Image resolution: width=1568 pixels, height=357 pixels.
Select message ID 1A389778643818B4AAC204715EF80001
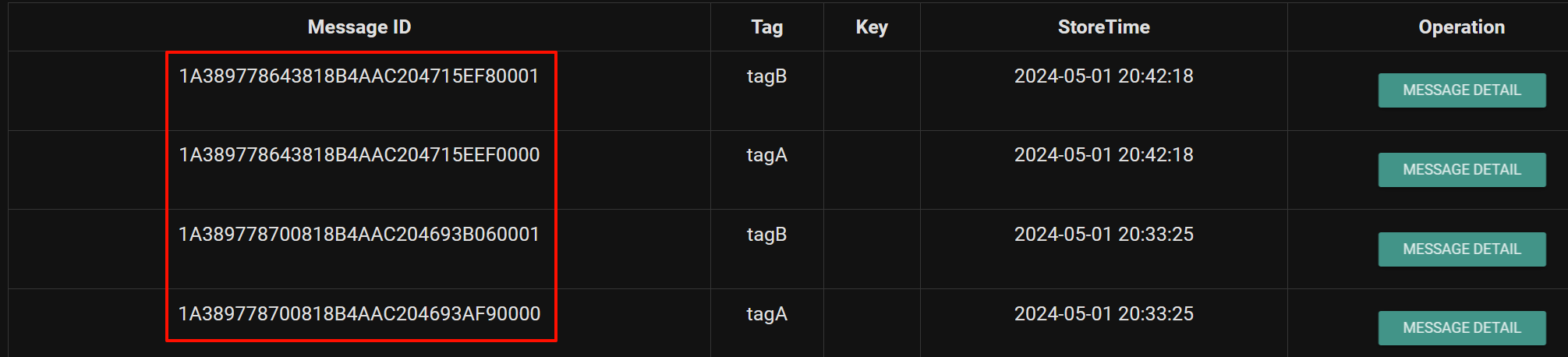tap(359, 76)
